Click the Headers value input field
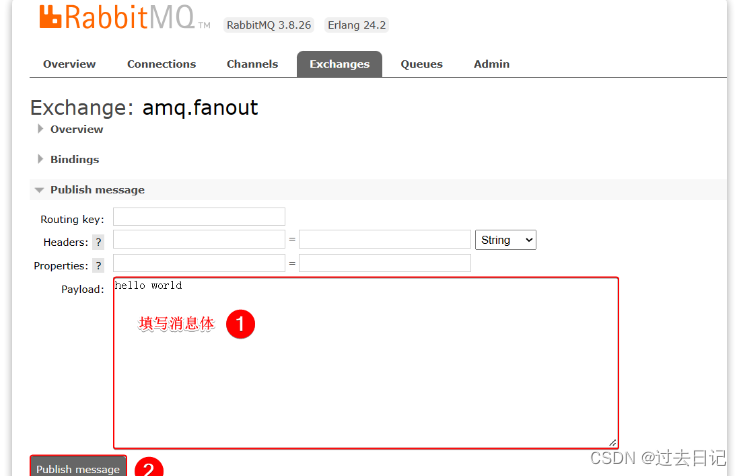Viewport: 742px width, 476px height. [385, 239]
